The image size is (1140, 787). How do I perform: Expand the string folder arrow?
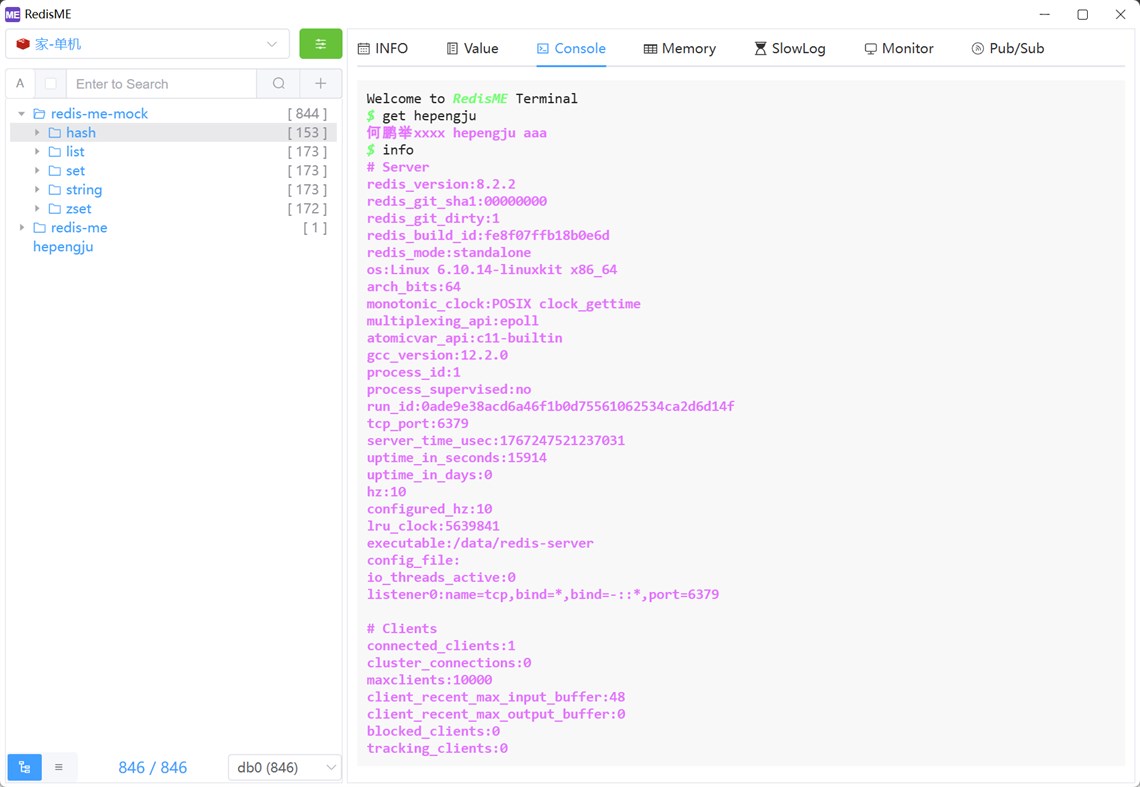37,189
